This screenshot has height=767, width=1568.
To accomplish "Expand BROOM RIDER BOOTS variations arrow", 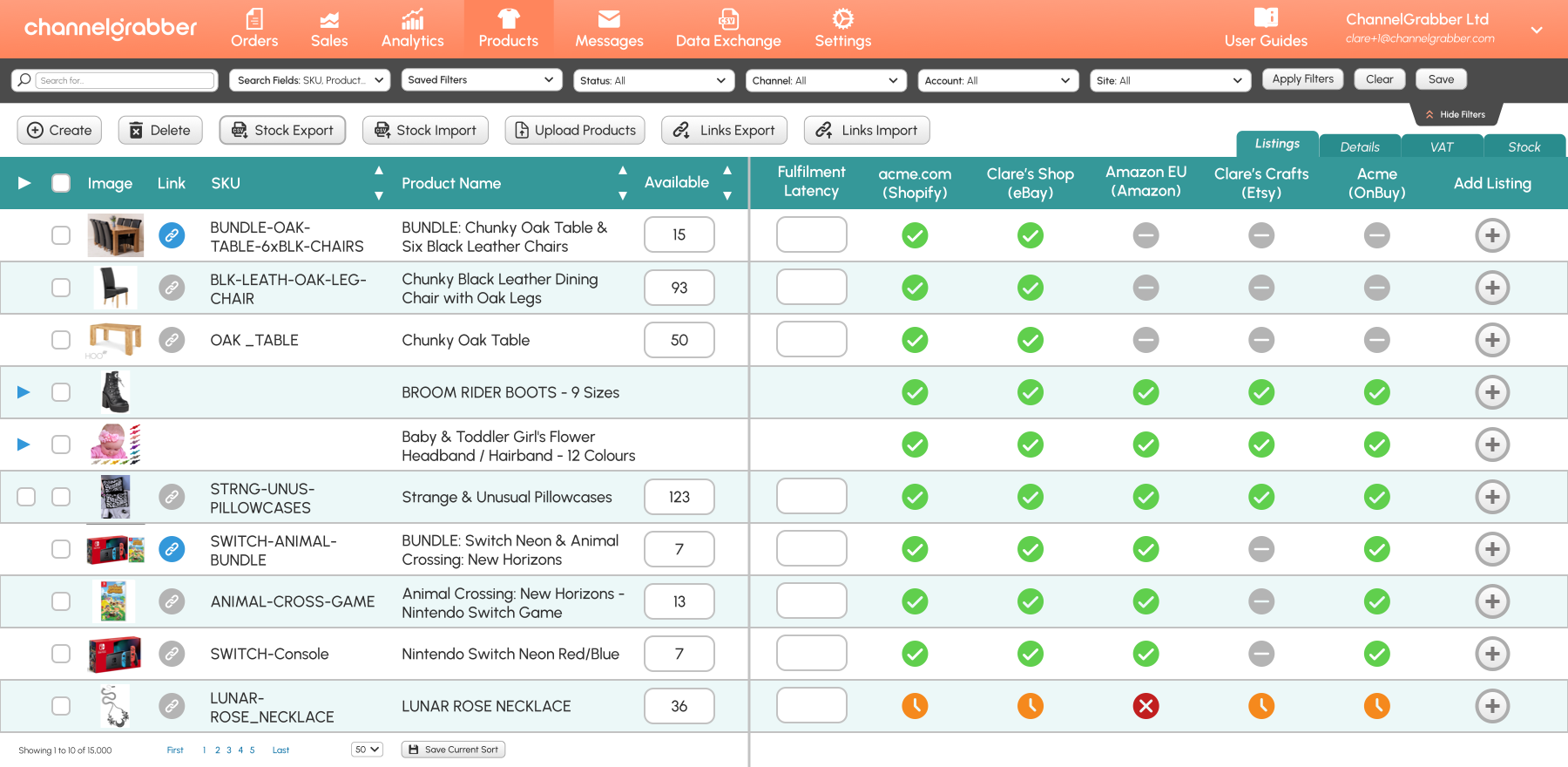I will (24, 392).
